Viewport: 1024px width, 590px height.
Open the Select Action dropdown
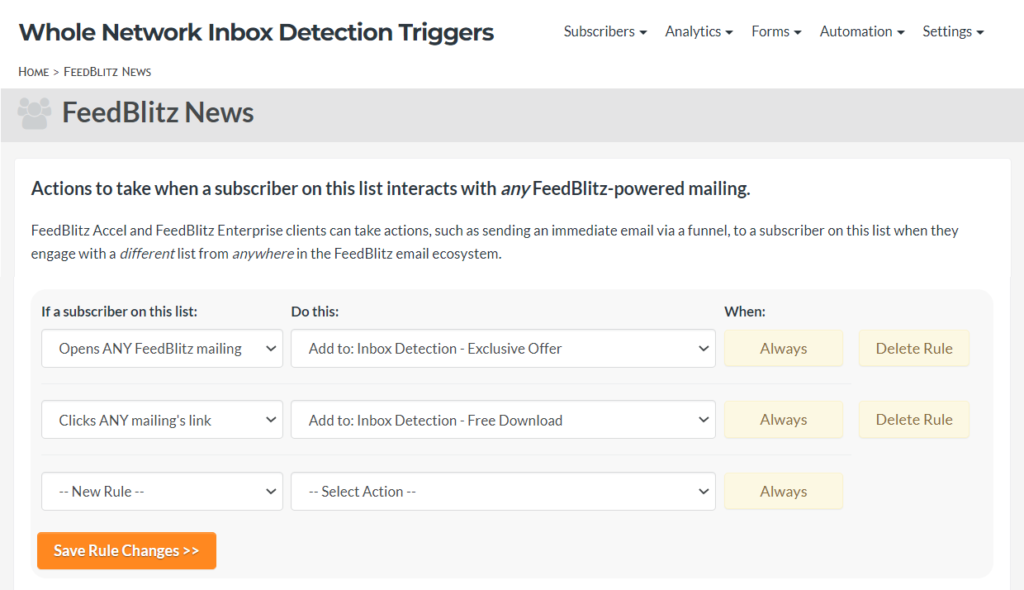tap(503, 491)
